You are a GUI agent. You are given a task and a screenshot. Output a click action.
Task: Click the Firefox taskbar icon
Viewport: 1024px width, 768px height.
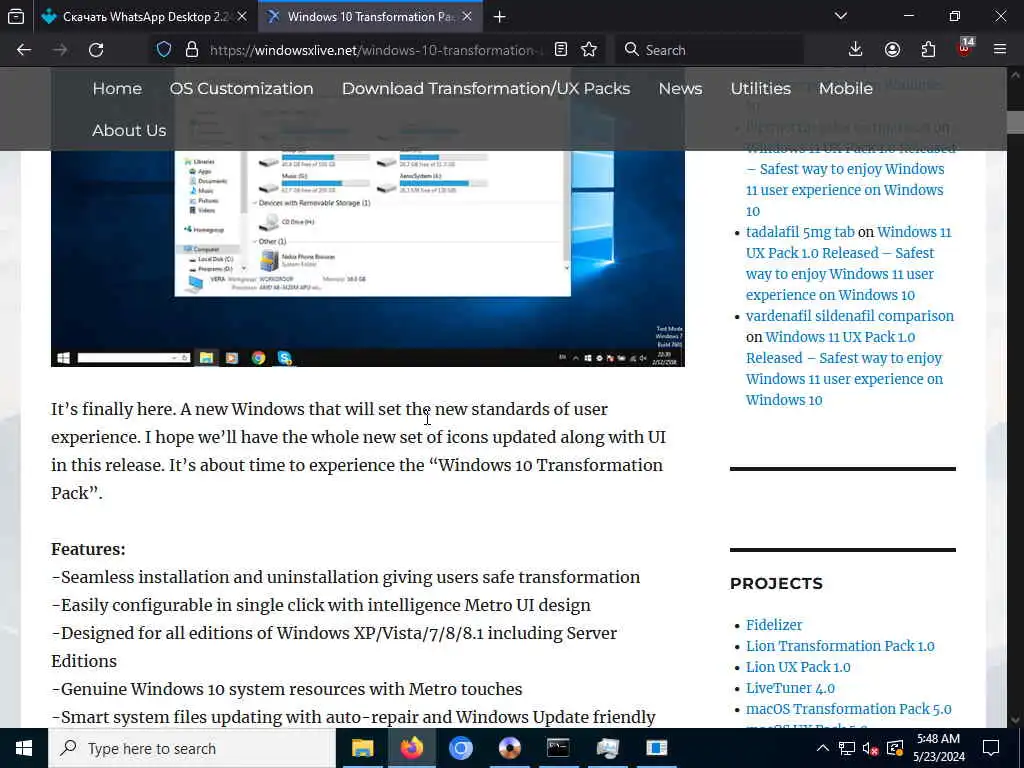pos(411,748)
